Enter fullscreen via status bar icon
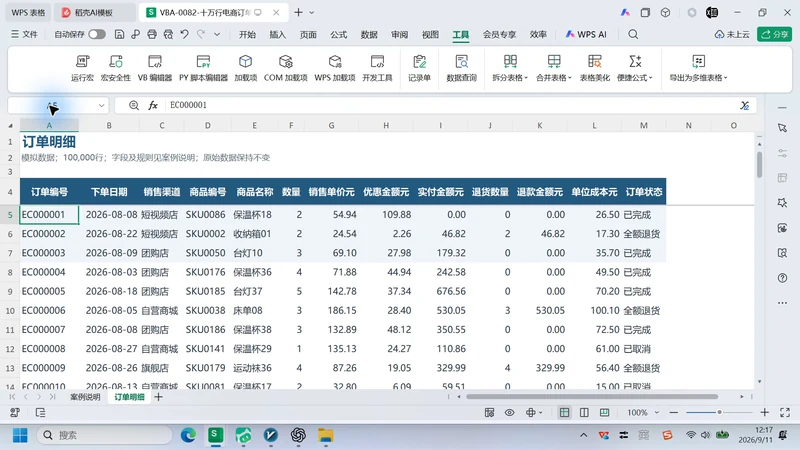Image resolution: width=800 pixels, height=450 pixels. tap(785, 412)
